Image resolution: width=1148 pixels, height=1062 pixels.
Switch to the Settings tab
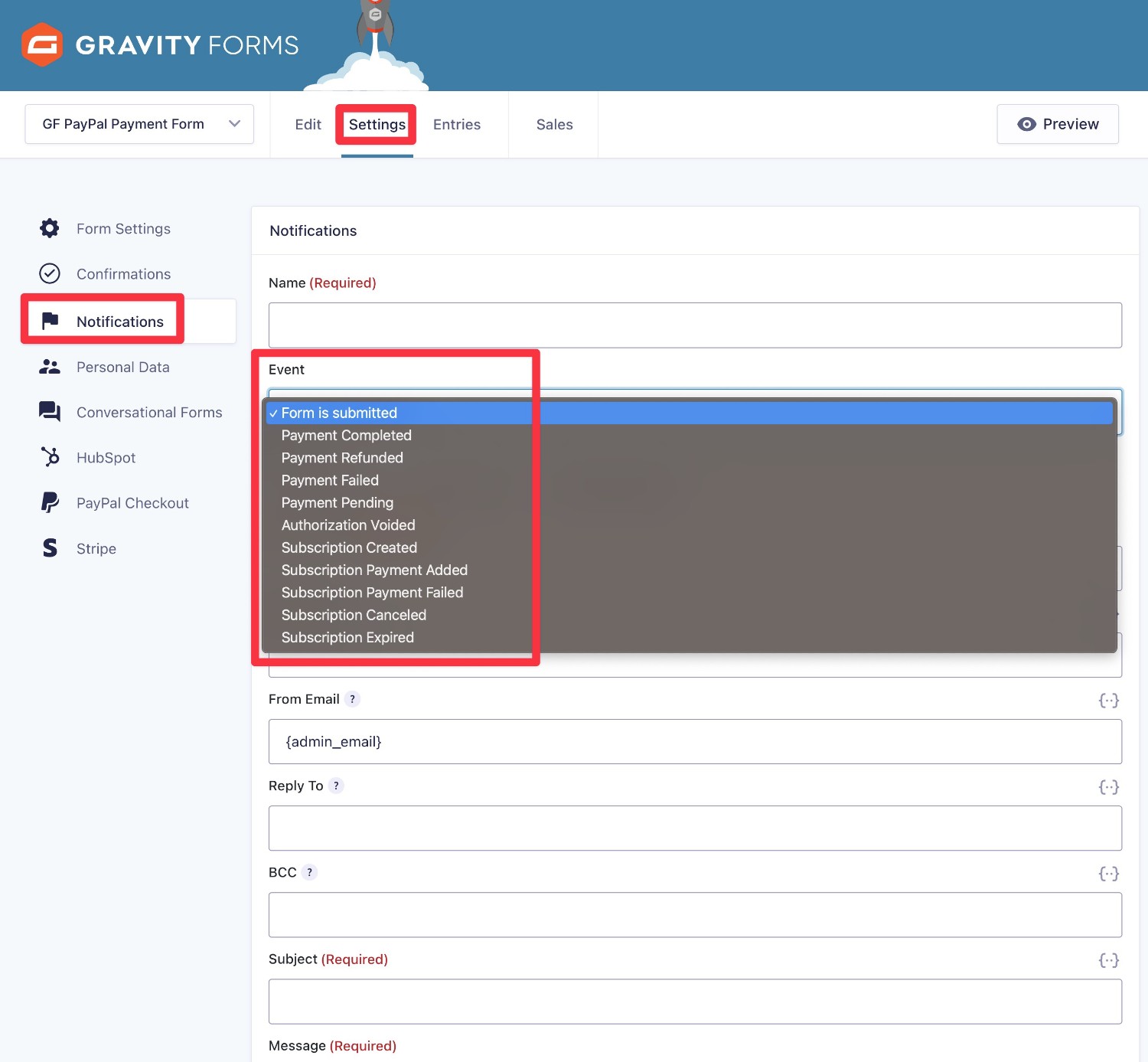pos(377,124)
